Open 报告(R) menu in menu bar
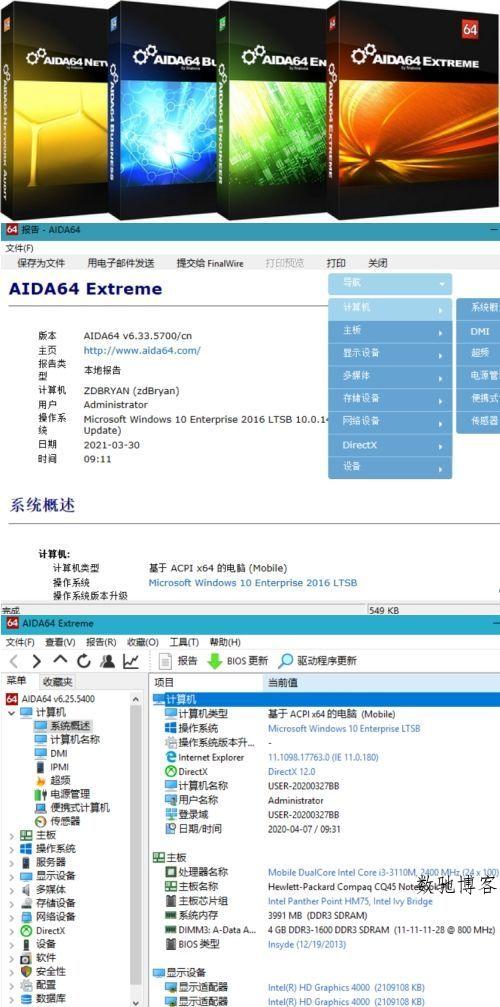This screenshot has height=1007, width=500. click(x=101, y=642)
